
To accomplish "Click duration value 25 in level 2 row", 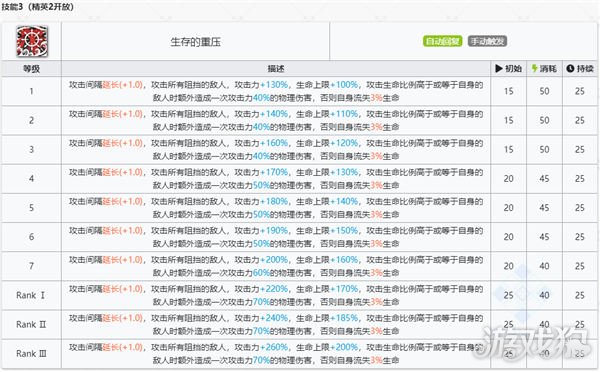I will click(x=580, y=121).
